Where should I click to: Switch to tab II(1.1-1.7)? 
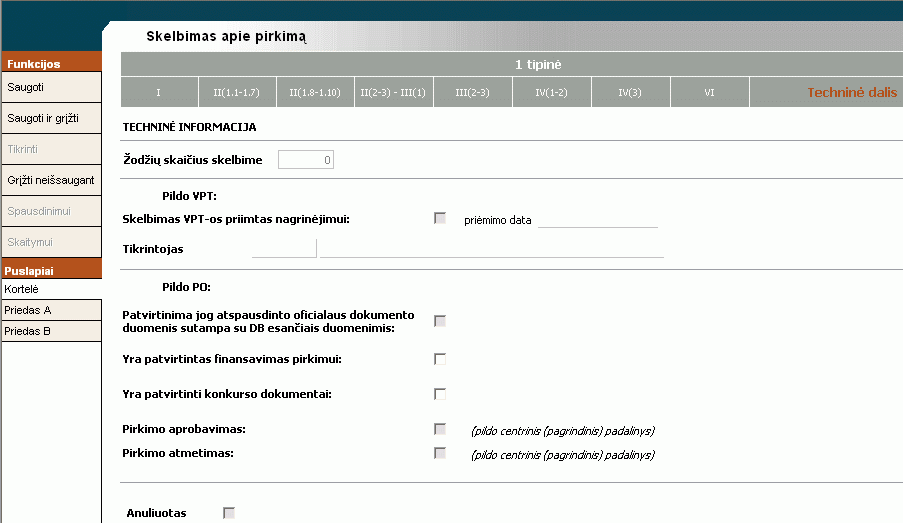pyautogui.click(x=237, y=92)
